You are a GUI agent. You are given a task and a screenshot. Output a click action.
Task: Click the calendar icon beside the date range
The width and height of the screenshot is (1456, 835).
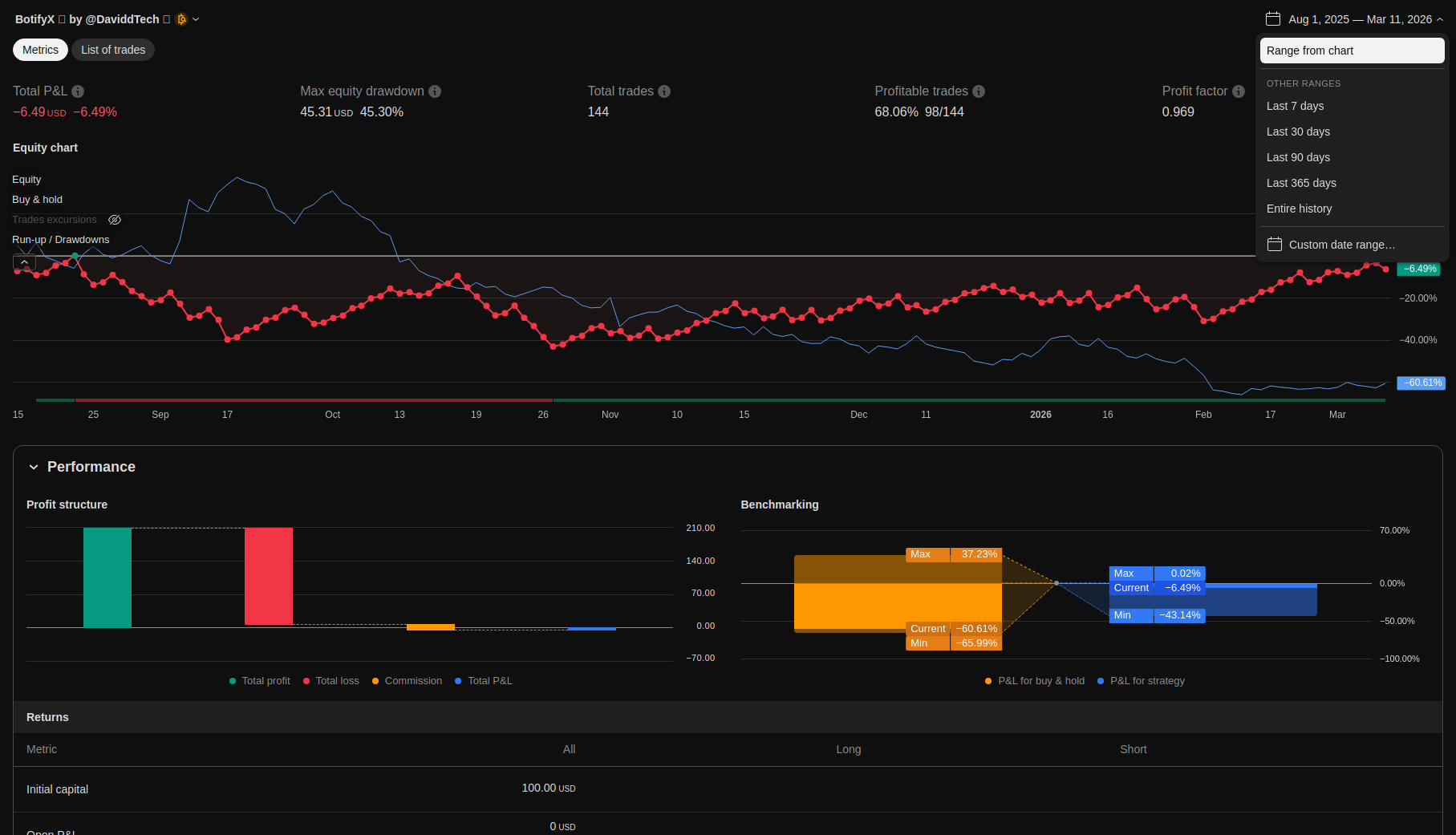click(x=1273, y=19)
